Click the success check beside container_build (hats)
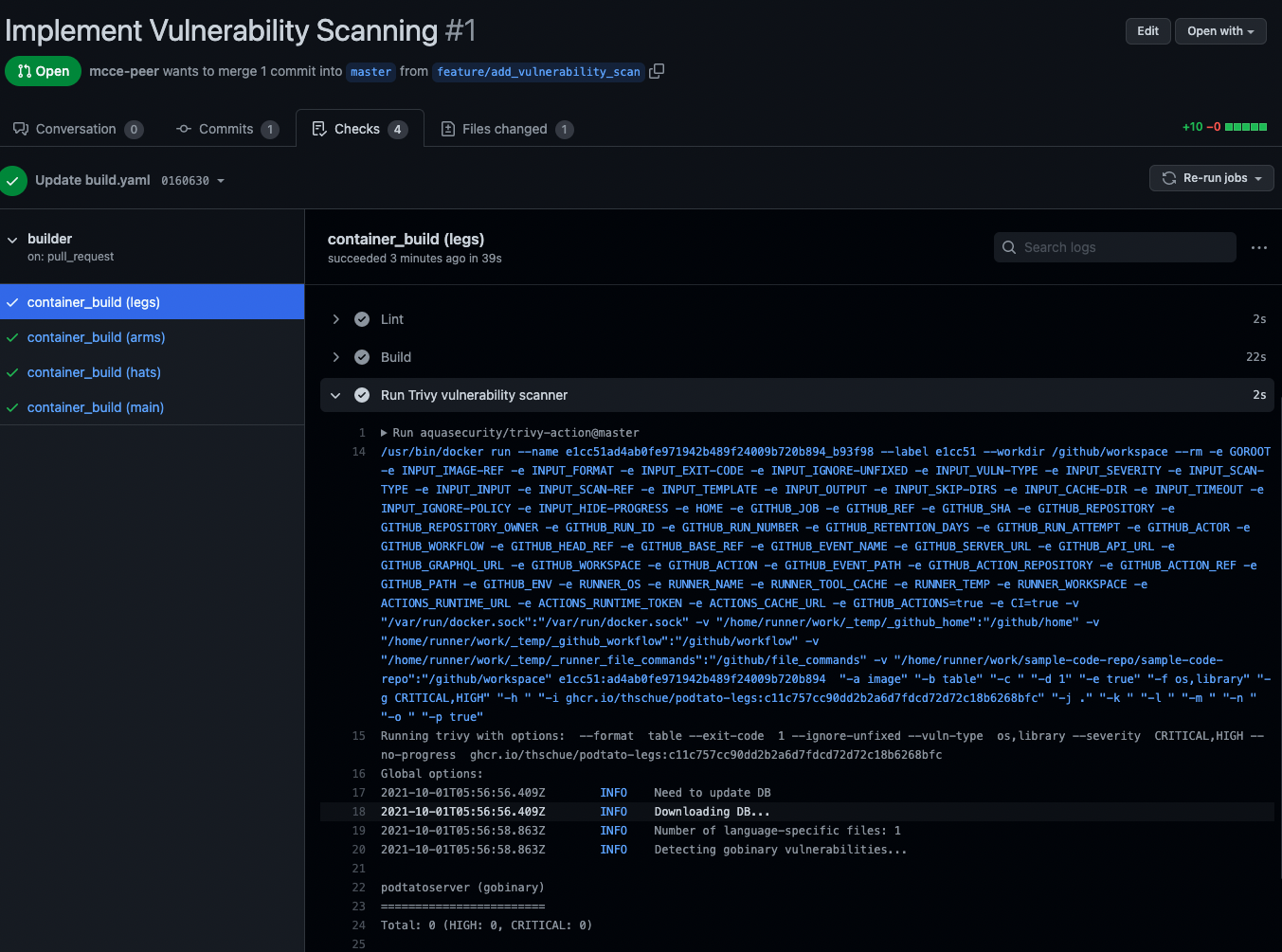Viewport: 1282px width, 952px height. pos(12,372)
